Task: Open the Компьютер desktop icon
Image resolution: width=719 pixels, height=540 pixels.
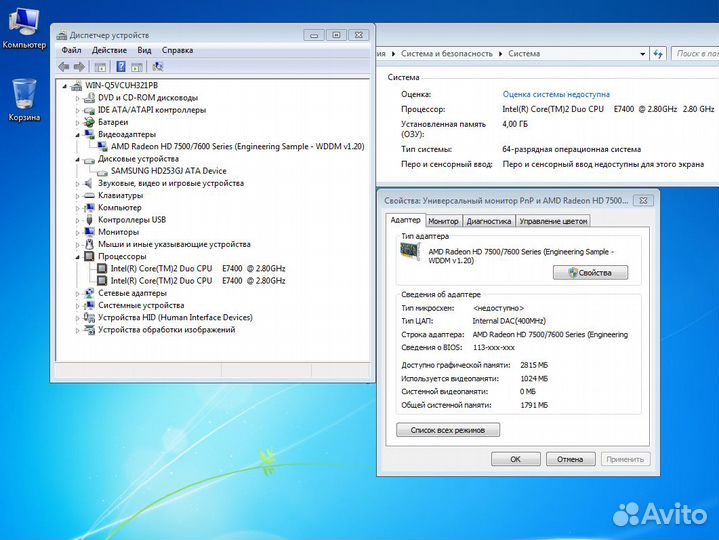Action: coord(24,28)
